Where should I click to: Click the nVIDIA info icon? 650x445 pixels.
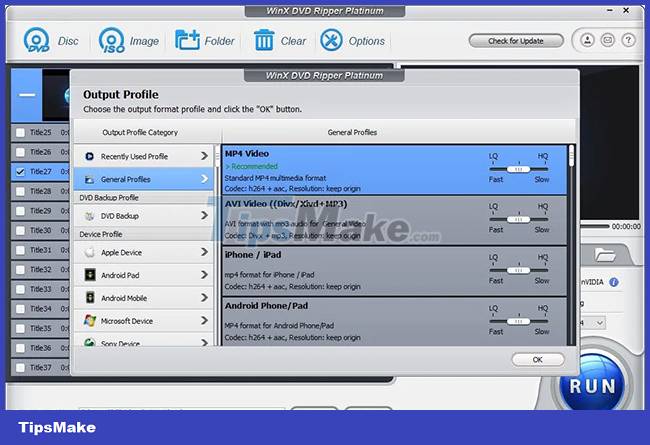[x=614, y=282]
